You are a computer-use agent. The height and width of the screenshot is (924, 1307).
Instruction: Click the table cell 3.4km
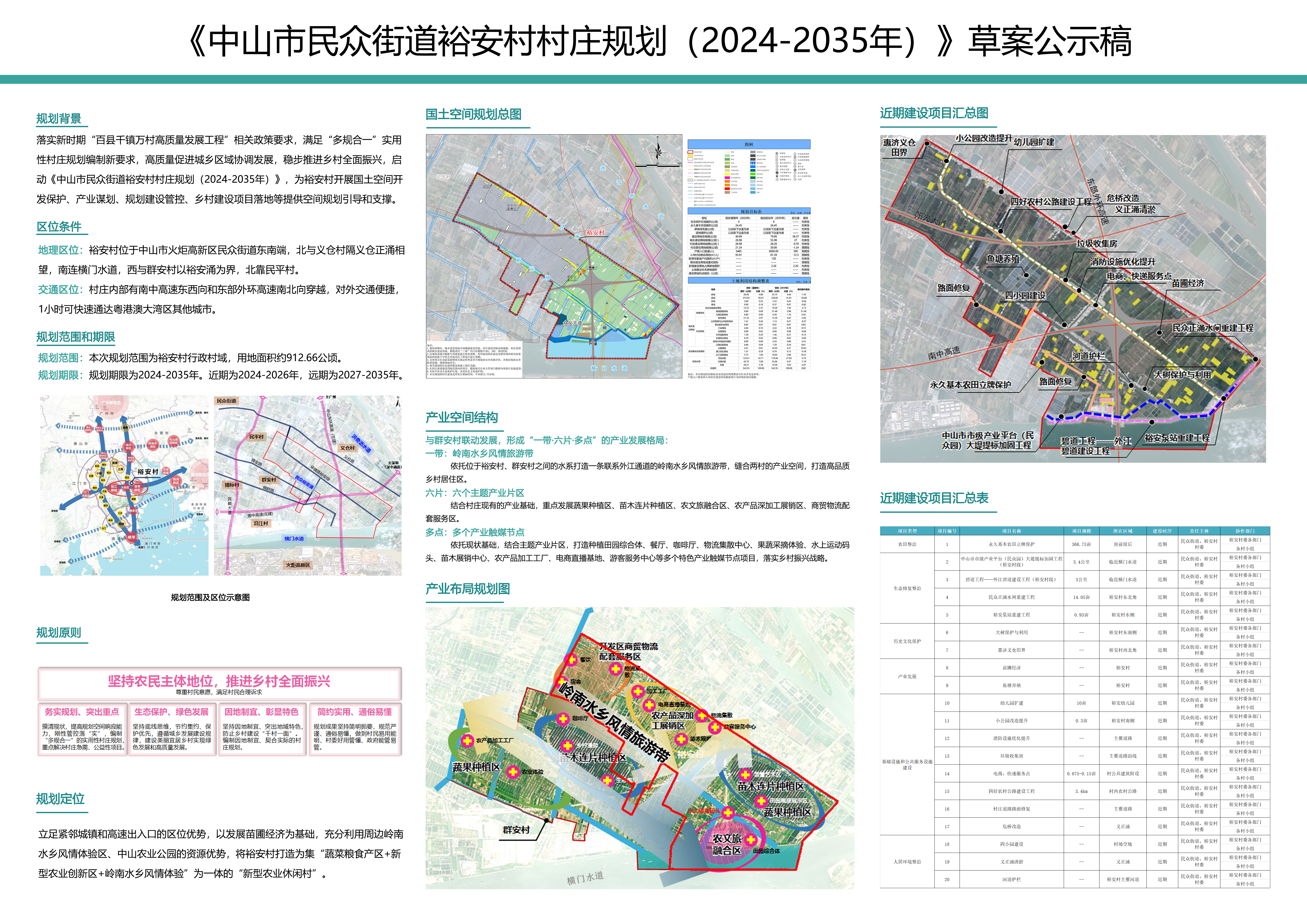pos(1082,791)
